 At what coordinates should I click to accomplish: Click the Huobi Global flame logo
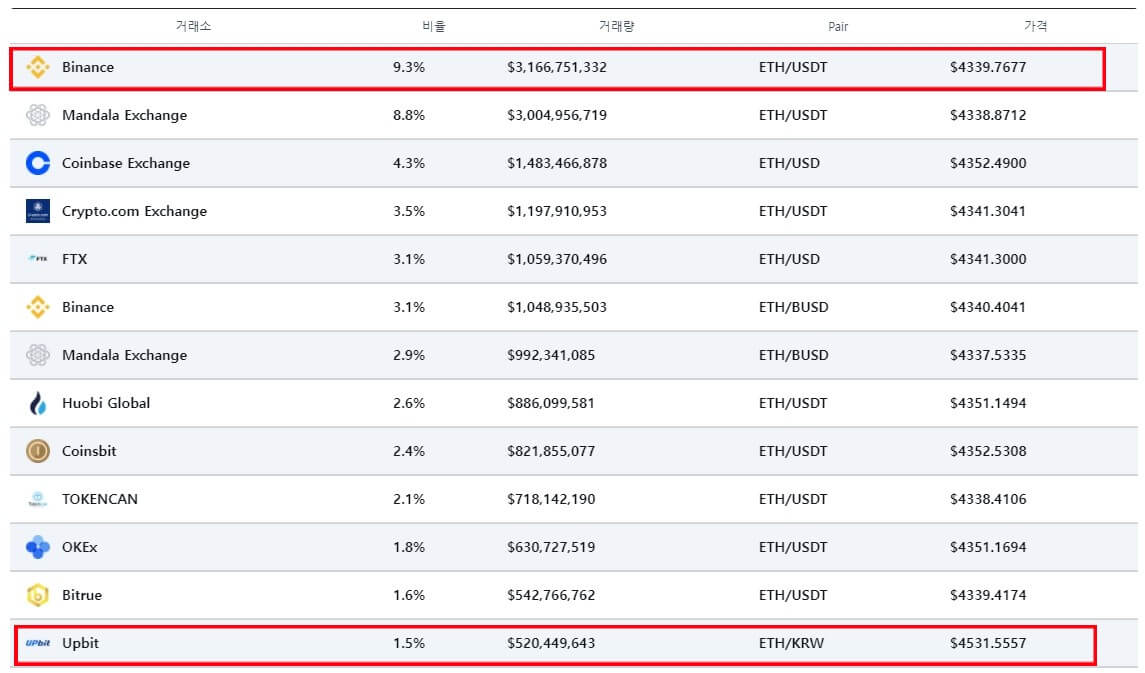point(38,404)
